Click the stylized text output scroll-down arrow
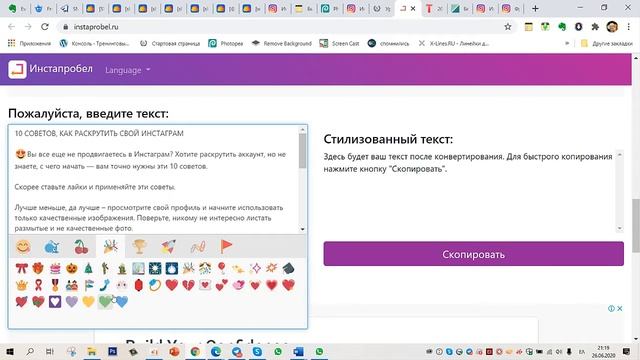The image size is (640, 360). [x=620, y=229]
